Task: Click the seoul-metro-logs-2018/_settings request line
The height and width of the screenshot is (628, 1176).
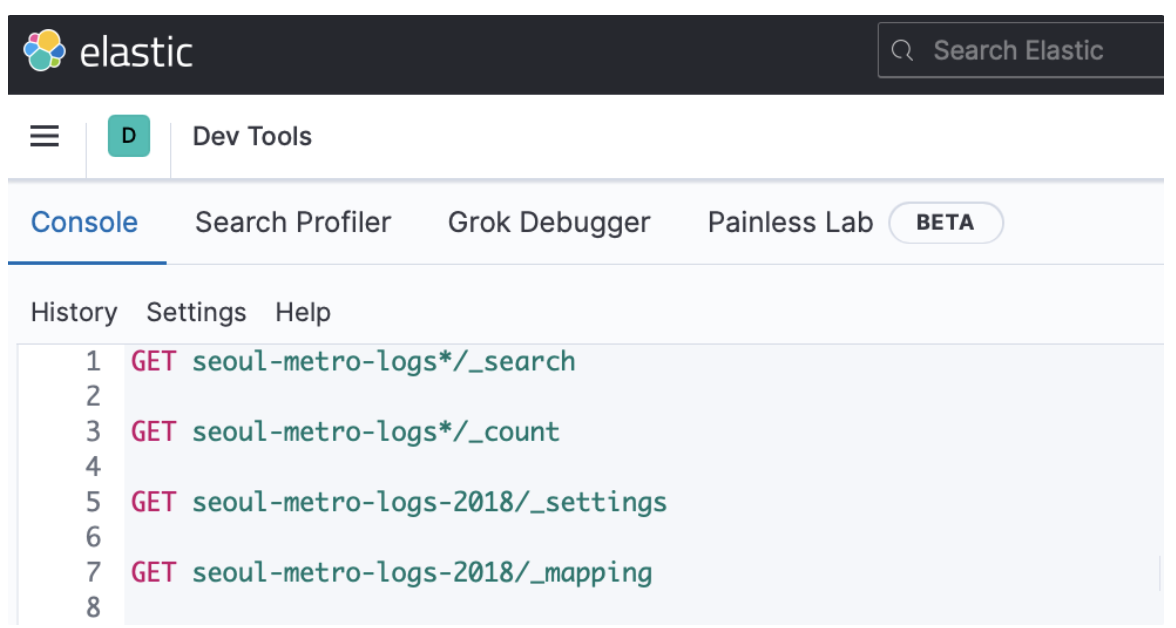Action: click(399, 502)
